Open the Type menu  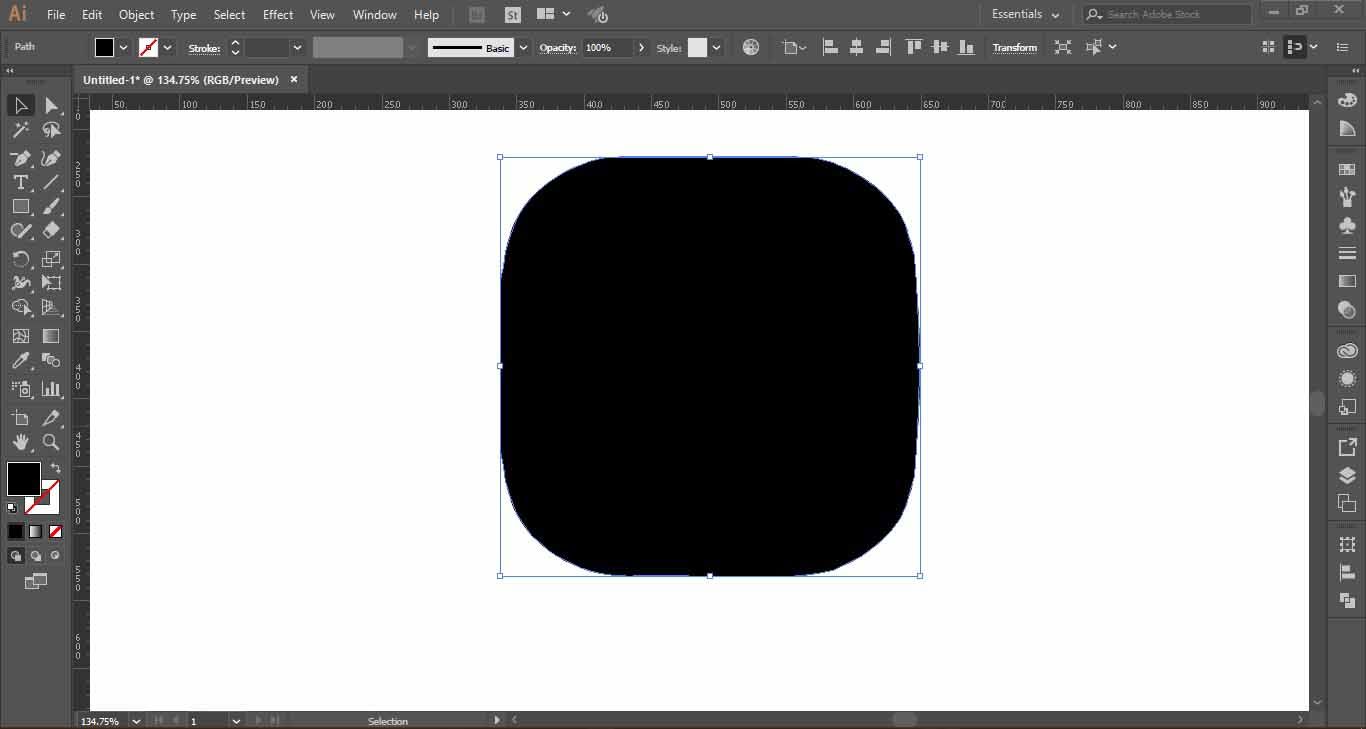tap(183, 14)
